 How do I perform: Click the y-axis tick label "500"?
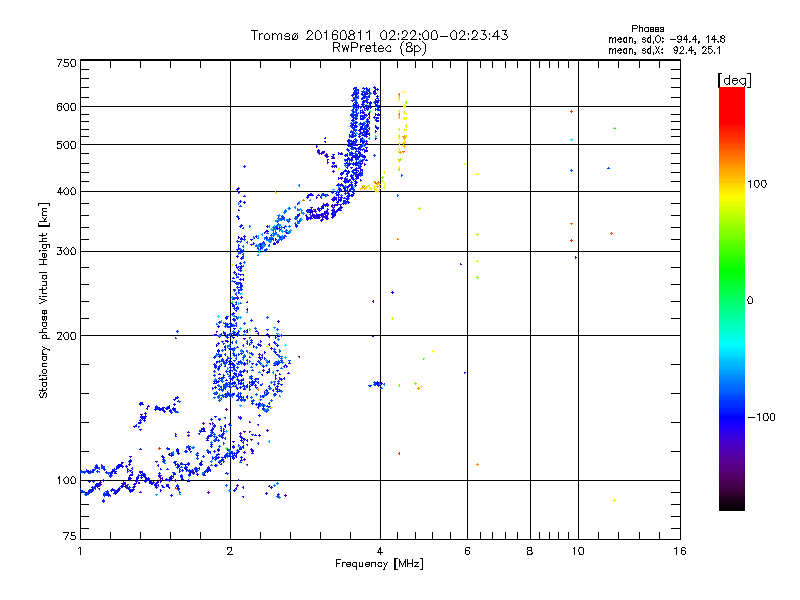(66, 145)
